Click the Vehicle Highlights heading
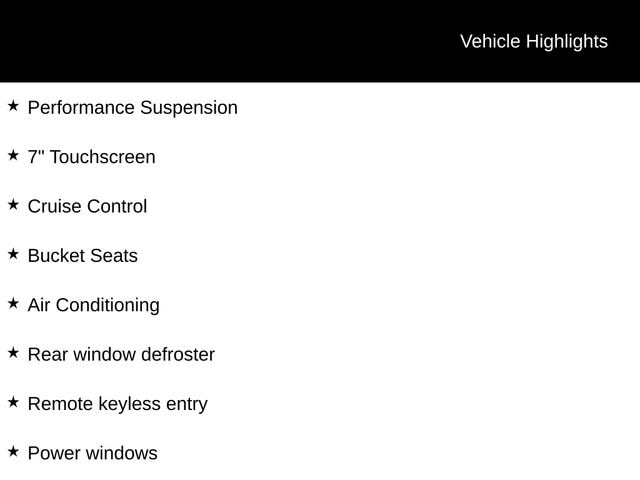 (533, 42)
